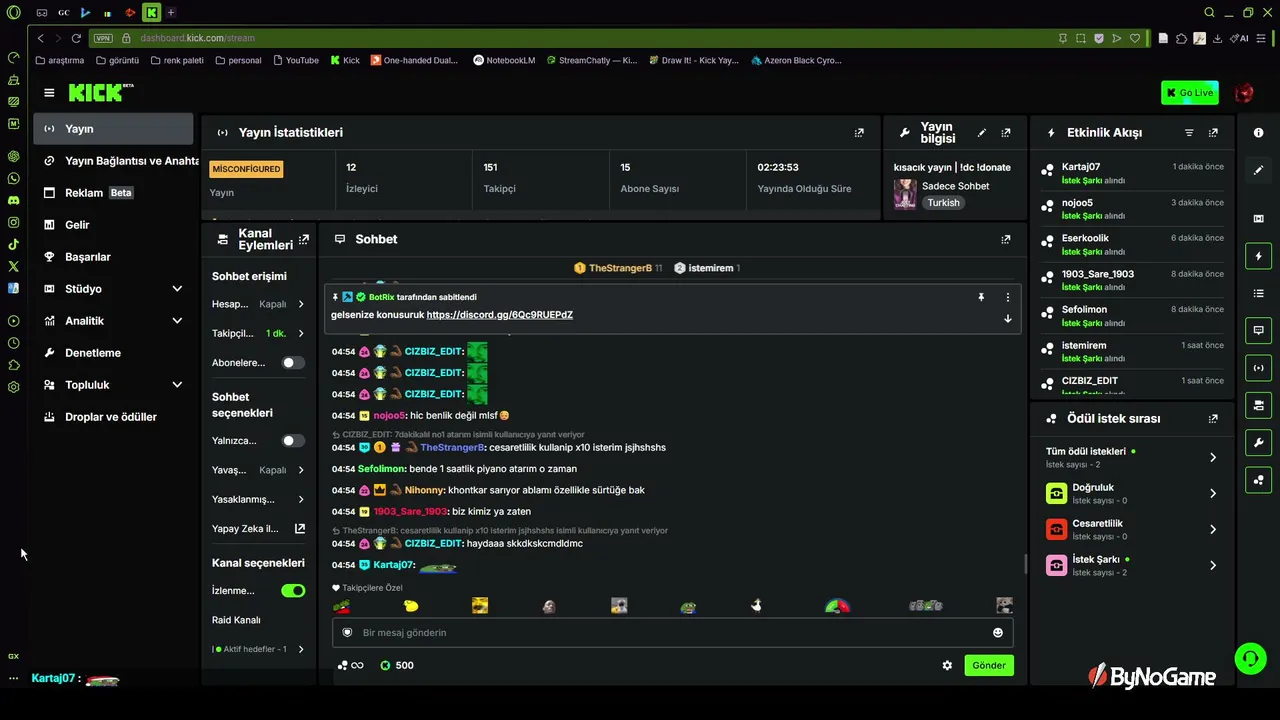Open the Takipçil 1 dk. setting
The width and height of the screenshot is (1280, 720).
tap(259, 333)
